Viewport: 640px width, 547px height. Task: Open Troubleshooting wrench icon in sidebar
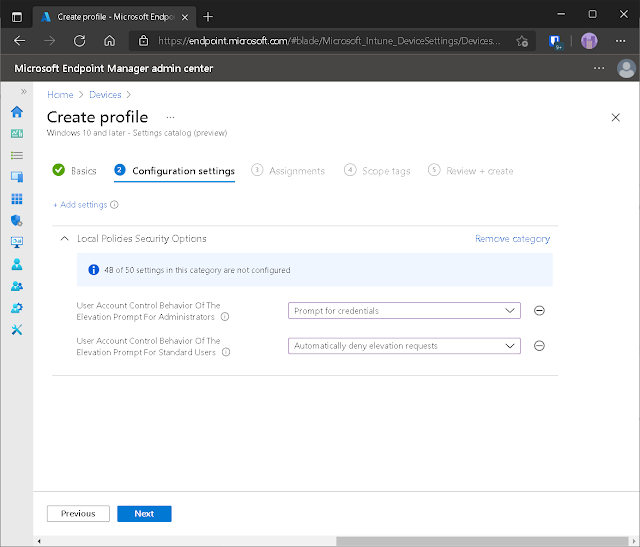16,329
